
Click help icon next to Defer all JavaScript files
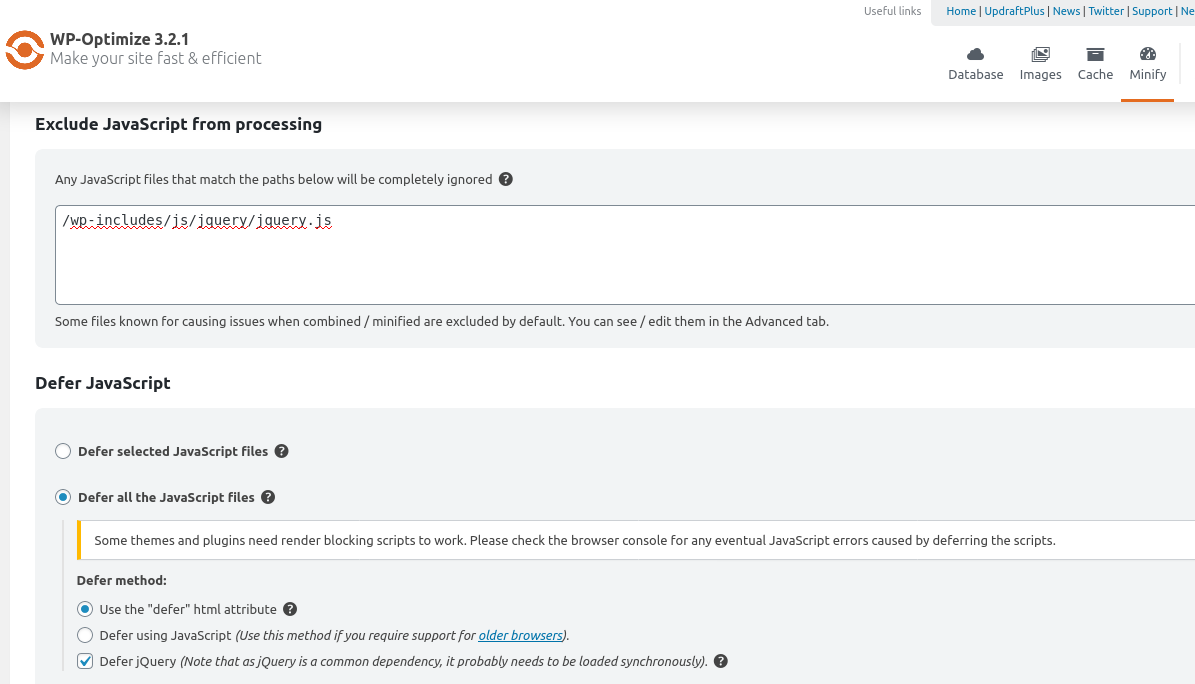tap(268, 497)
